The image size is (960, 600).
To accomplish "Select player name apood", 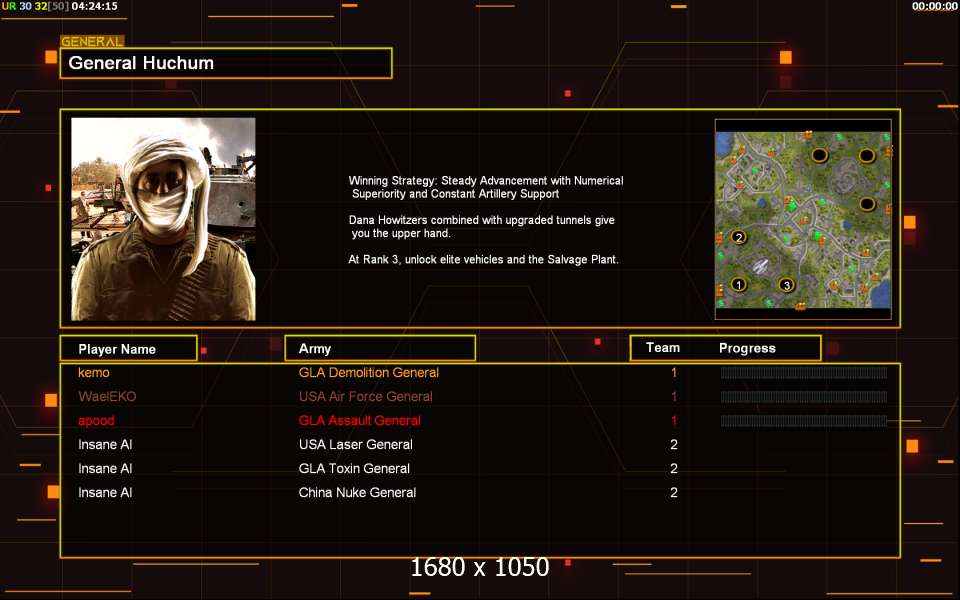I will click(x=96, y=421).
